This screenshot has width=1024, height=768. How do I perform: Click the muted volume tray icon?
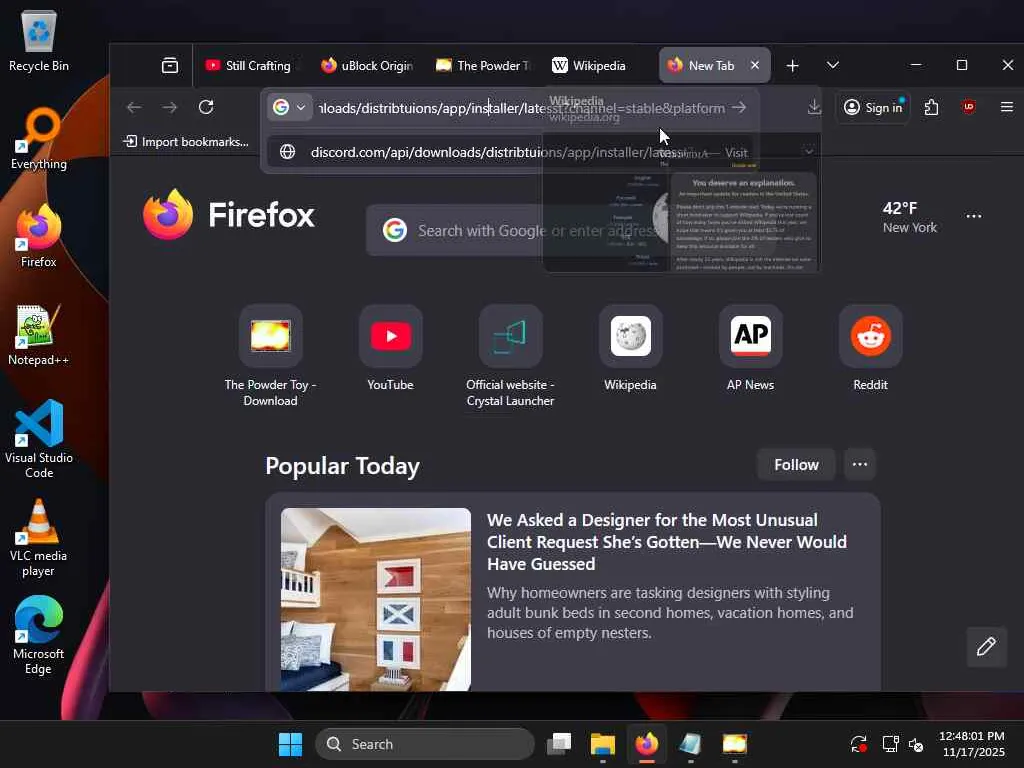coord(916,744)
